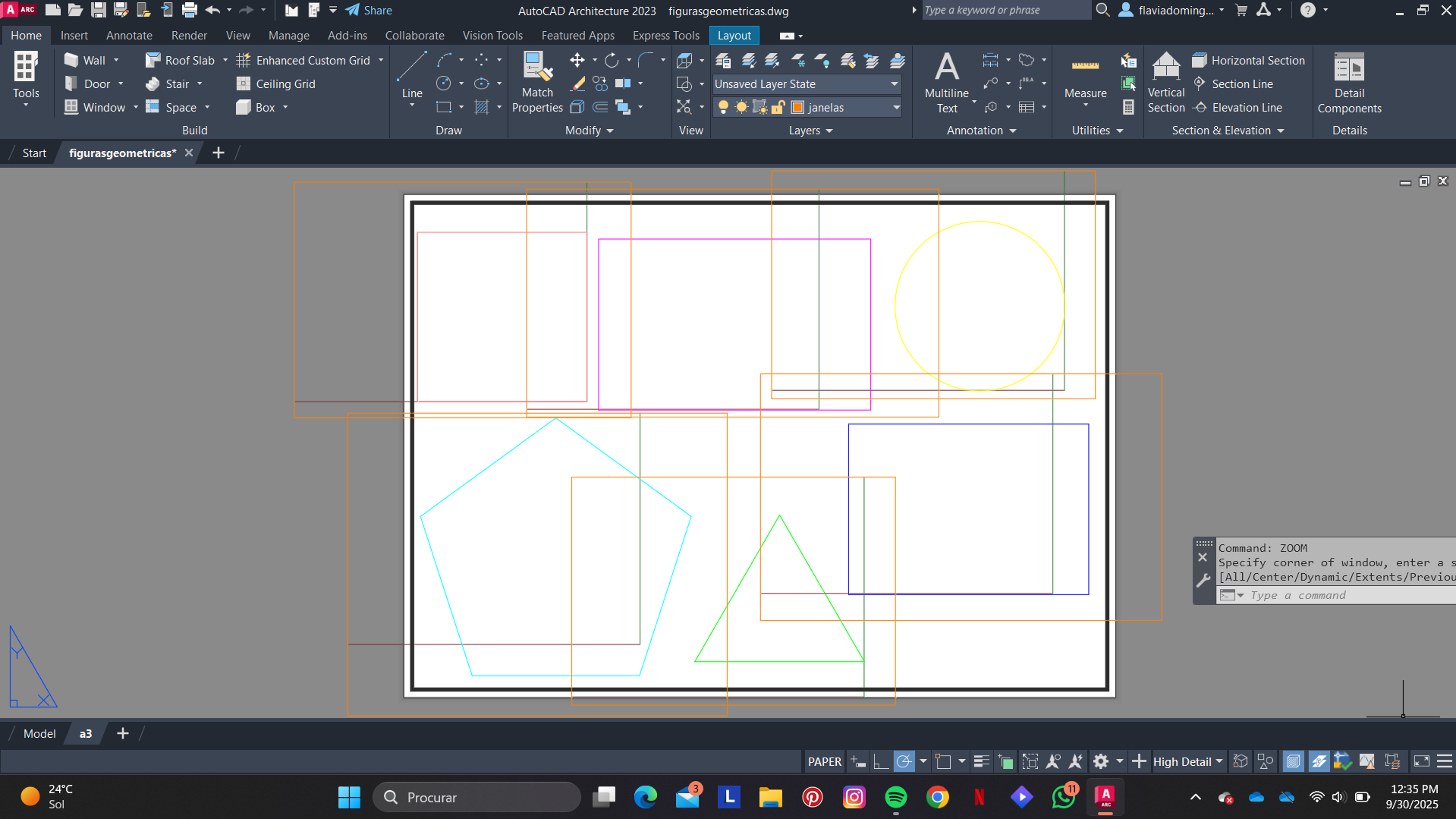Expand the janelas layer dropdown
1456x819 pixels.
(x=896, y=108)
